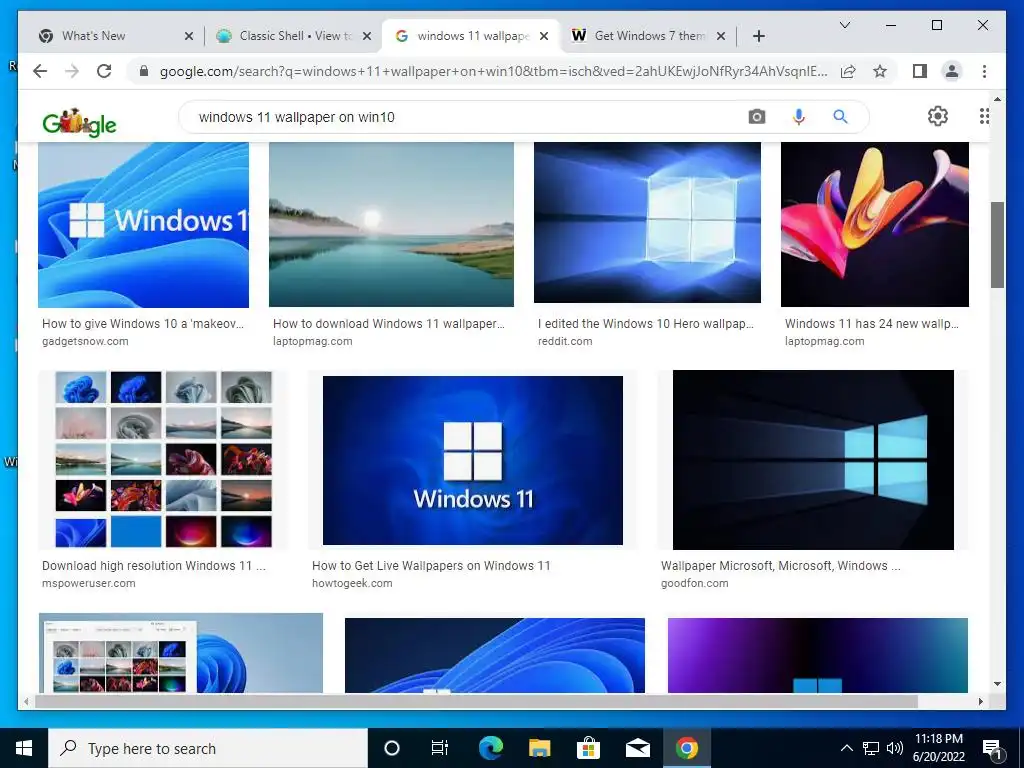Screen dimensions: 1024x768
Task: Click the vertical scrollbar thumb
Action: tap(997, 245)
